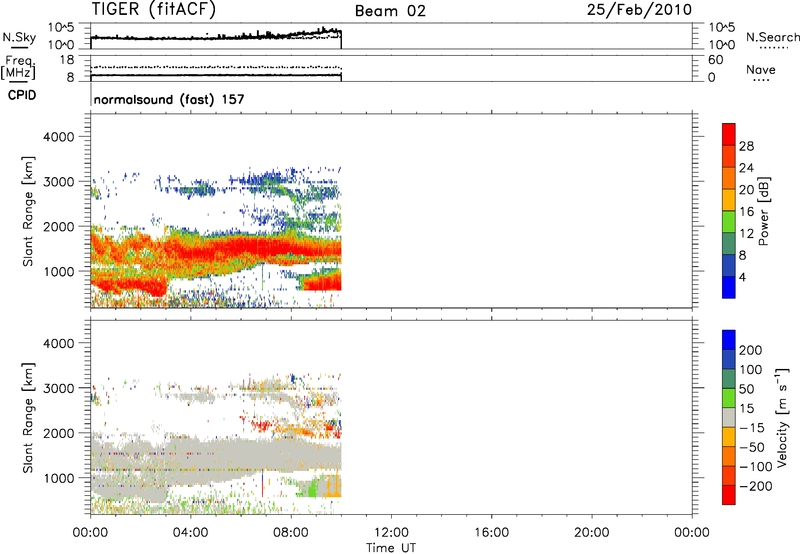This screenshot has width=800, height=554.
Task: Click the 25/Feb/2010 date label
Action: [639, 10]
